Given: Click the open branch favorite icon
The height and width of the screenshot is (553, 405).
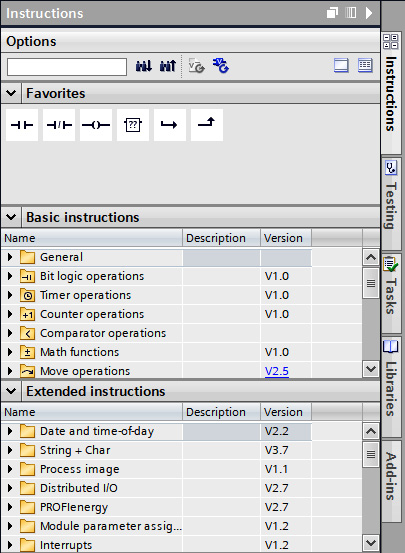Looking at the screenshot, I should (x=170, y=125).
